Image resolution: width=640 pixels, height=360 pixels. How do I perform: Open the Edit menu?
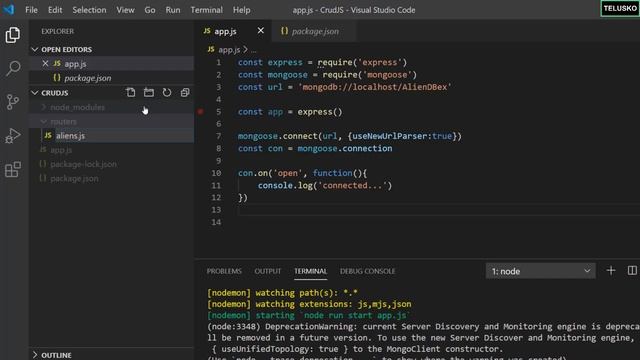pos(55,10)
